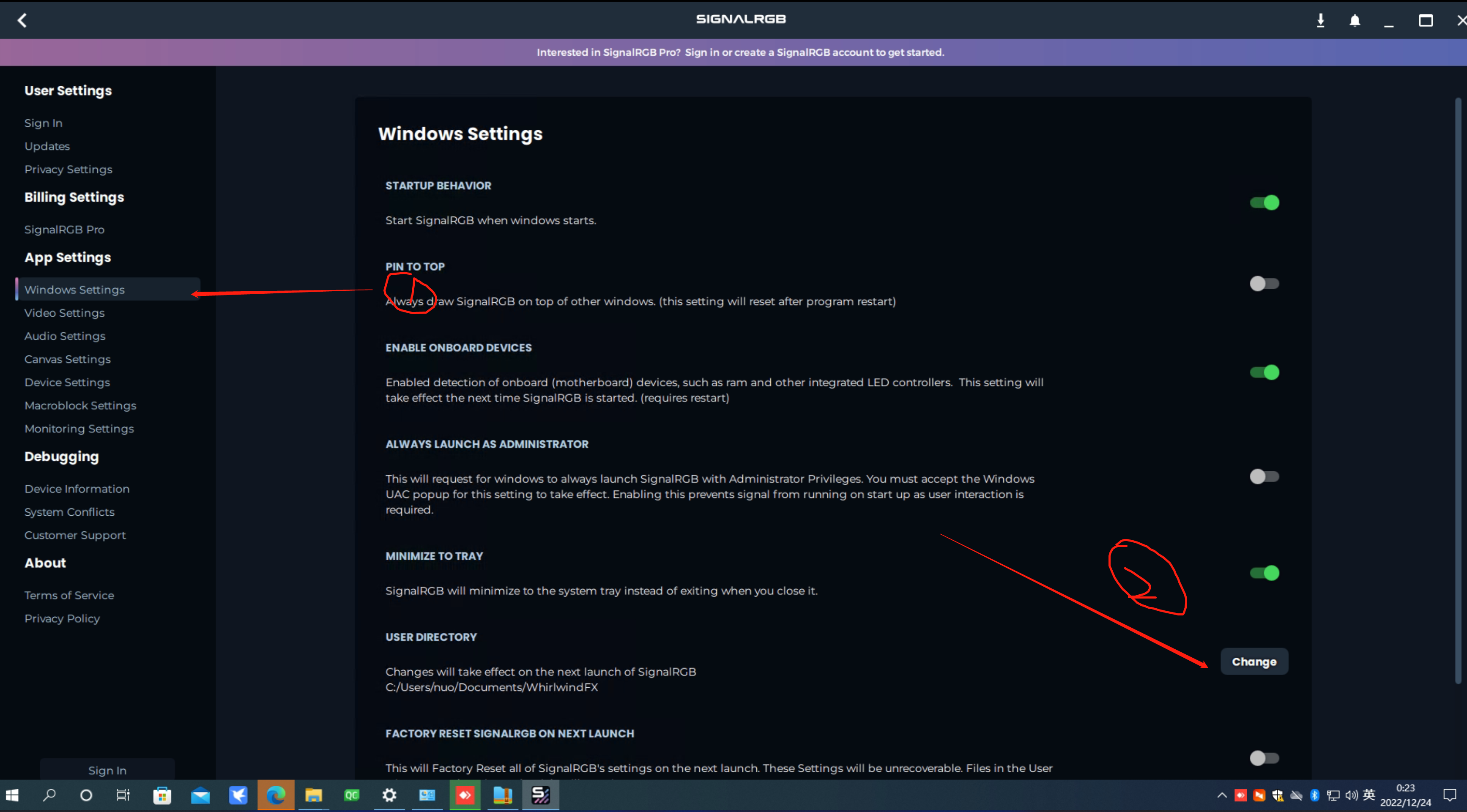The width and height of the screenshot is (1467, 812).
Task: Open Customer Support page
Action: [x=75, y=535]
